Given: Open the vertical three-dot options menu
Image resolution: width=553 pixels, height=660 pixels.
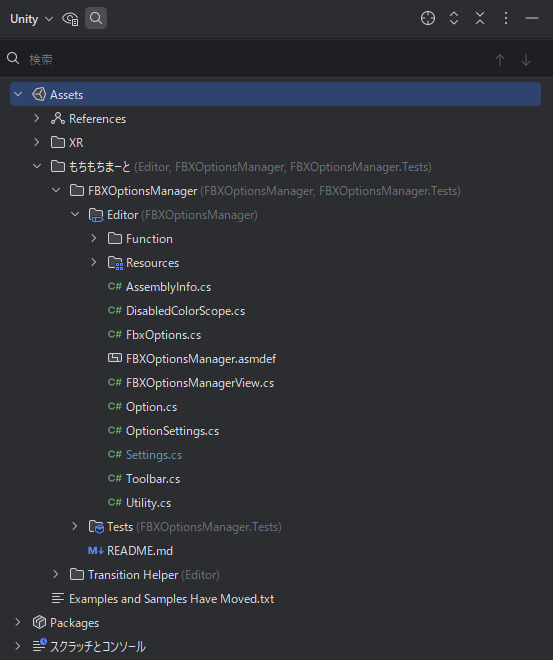Looking at the screenshot, I should coord(506,18).
